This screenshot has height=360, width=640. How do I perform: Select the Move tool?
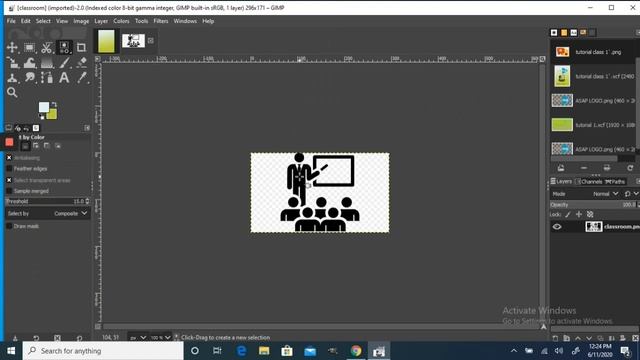12,47
